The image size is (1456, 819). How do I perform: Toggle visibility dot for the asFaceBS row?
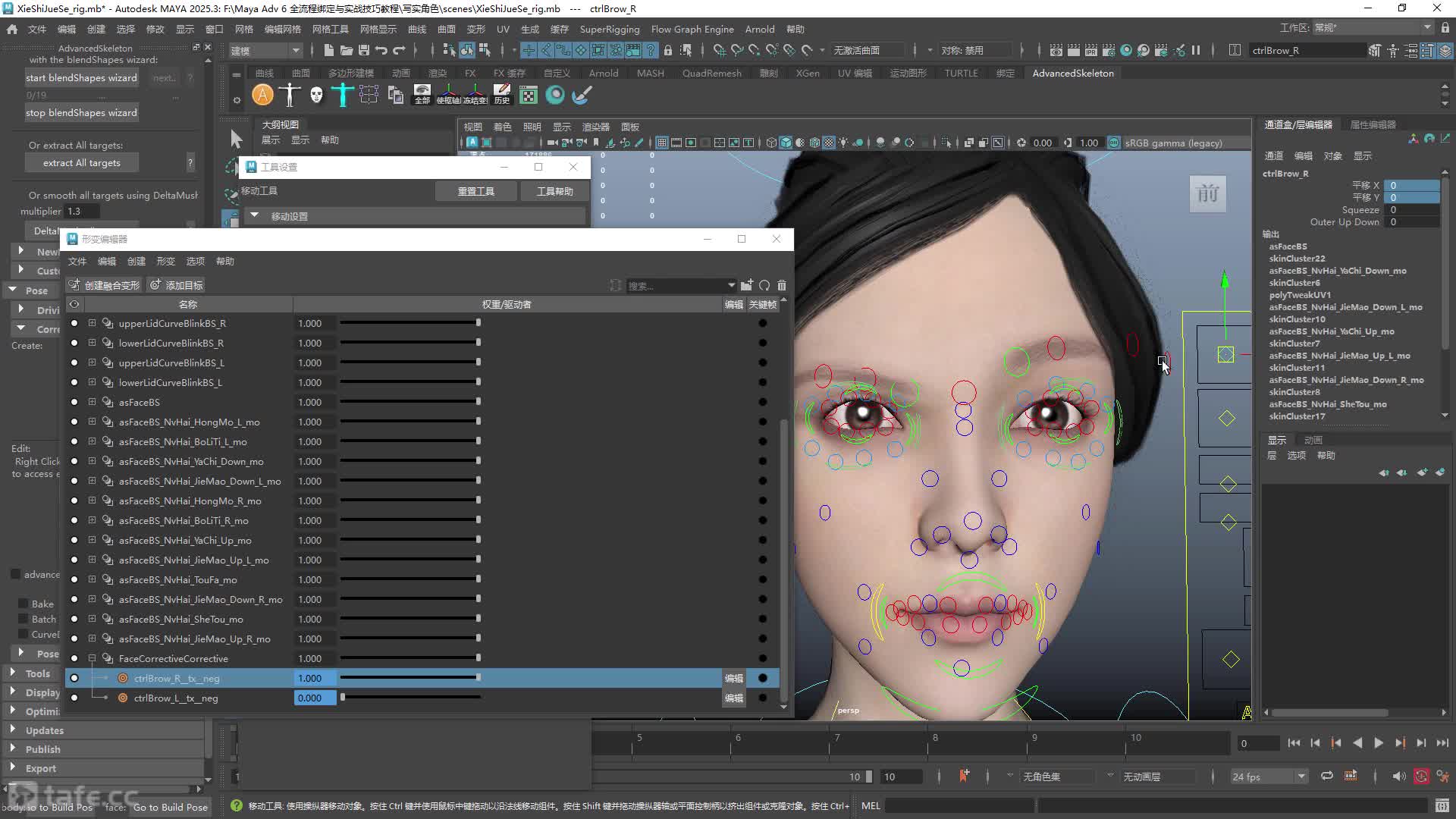pos(74,402)
